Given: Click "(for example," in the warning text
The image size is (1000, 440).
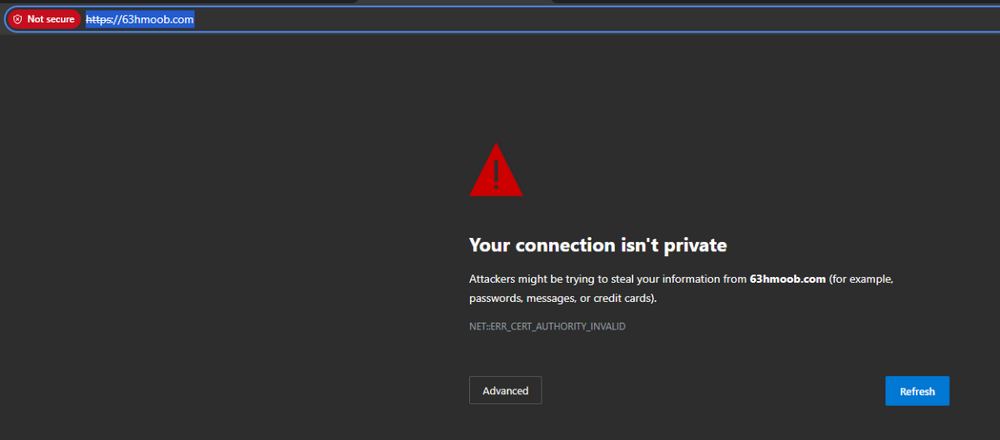Looking at the screenshot, I should click(x=861, y=279).
